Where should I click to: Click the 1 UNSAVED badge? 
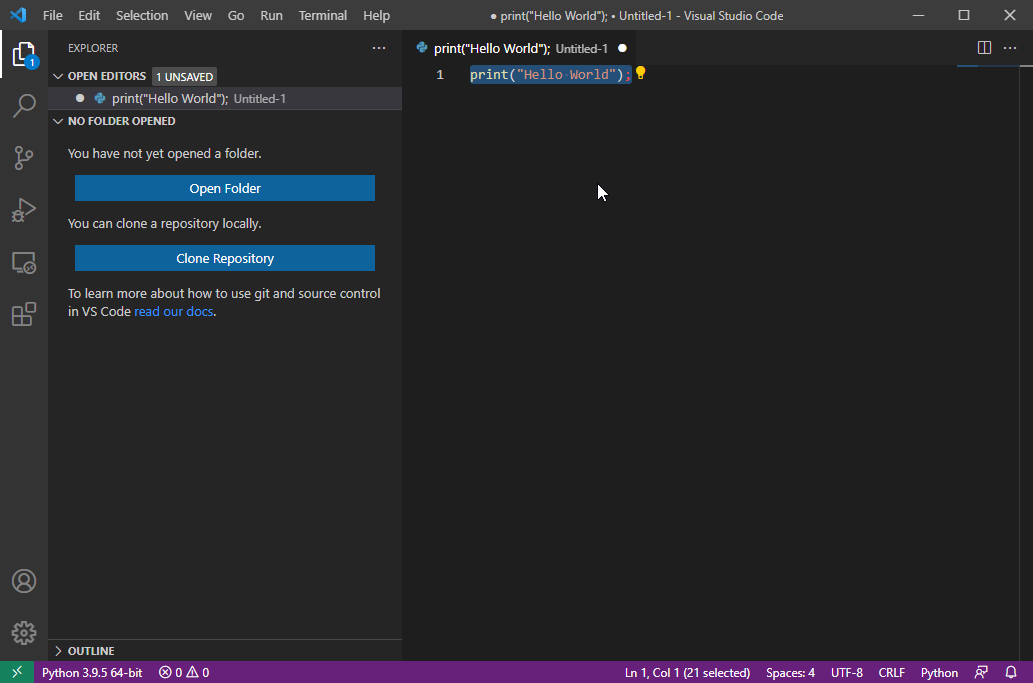tap(184, 76)
